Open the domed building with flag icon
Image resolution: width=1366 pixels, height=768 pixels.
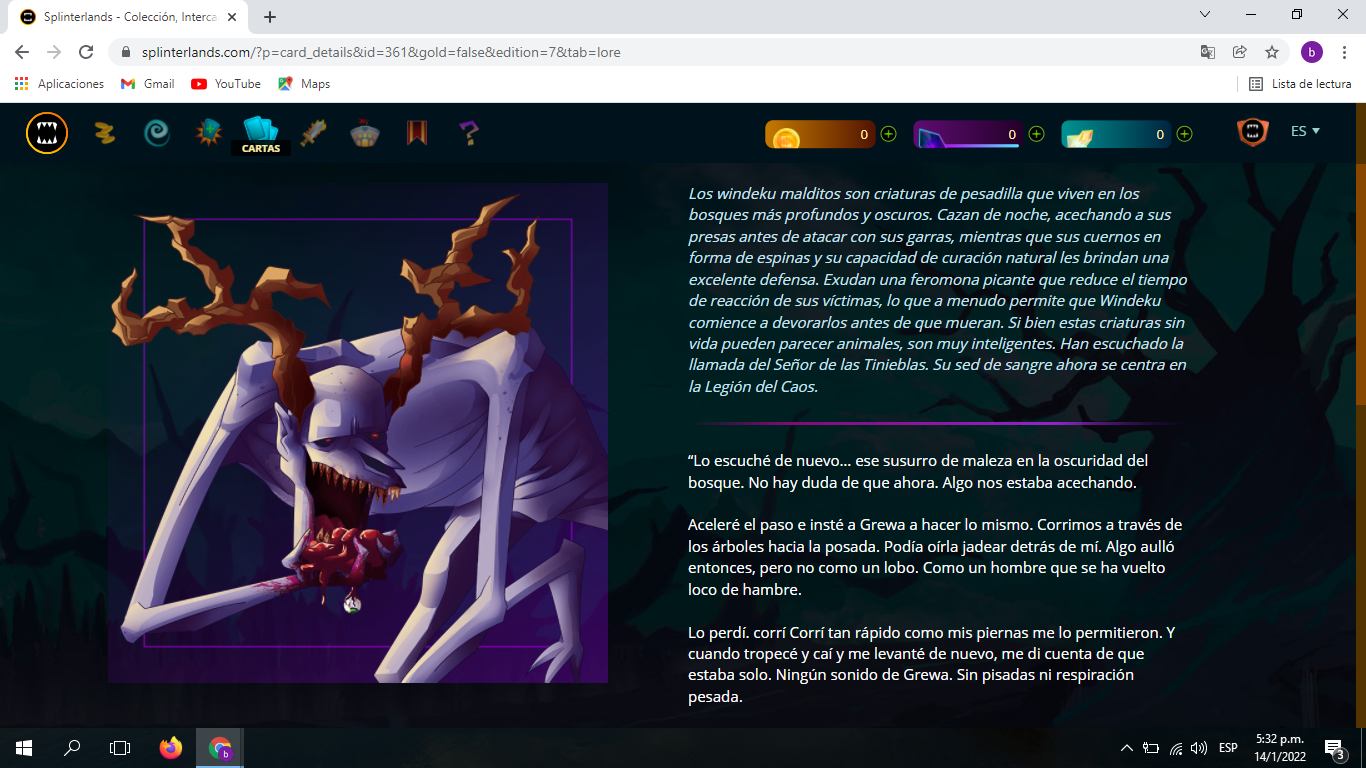tap(365, 132)
